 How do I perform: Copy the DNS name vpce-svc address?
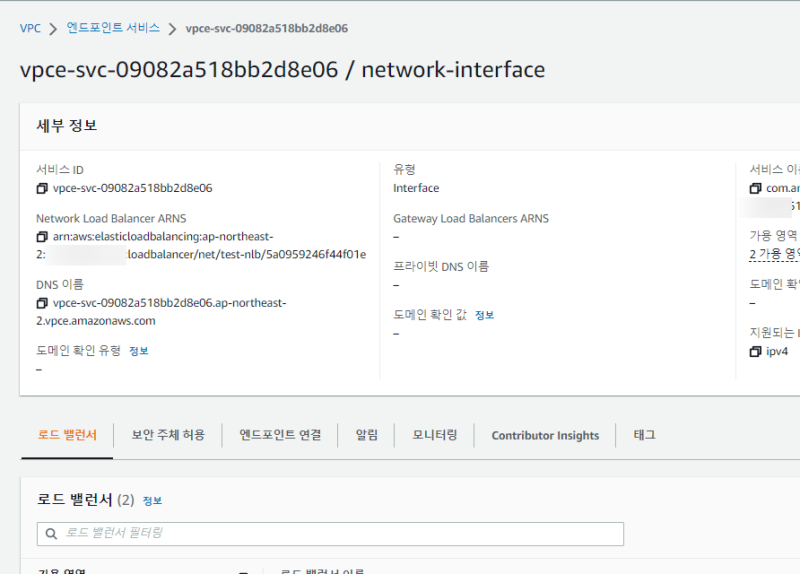point(42,303)
